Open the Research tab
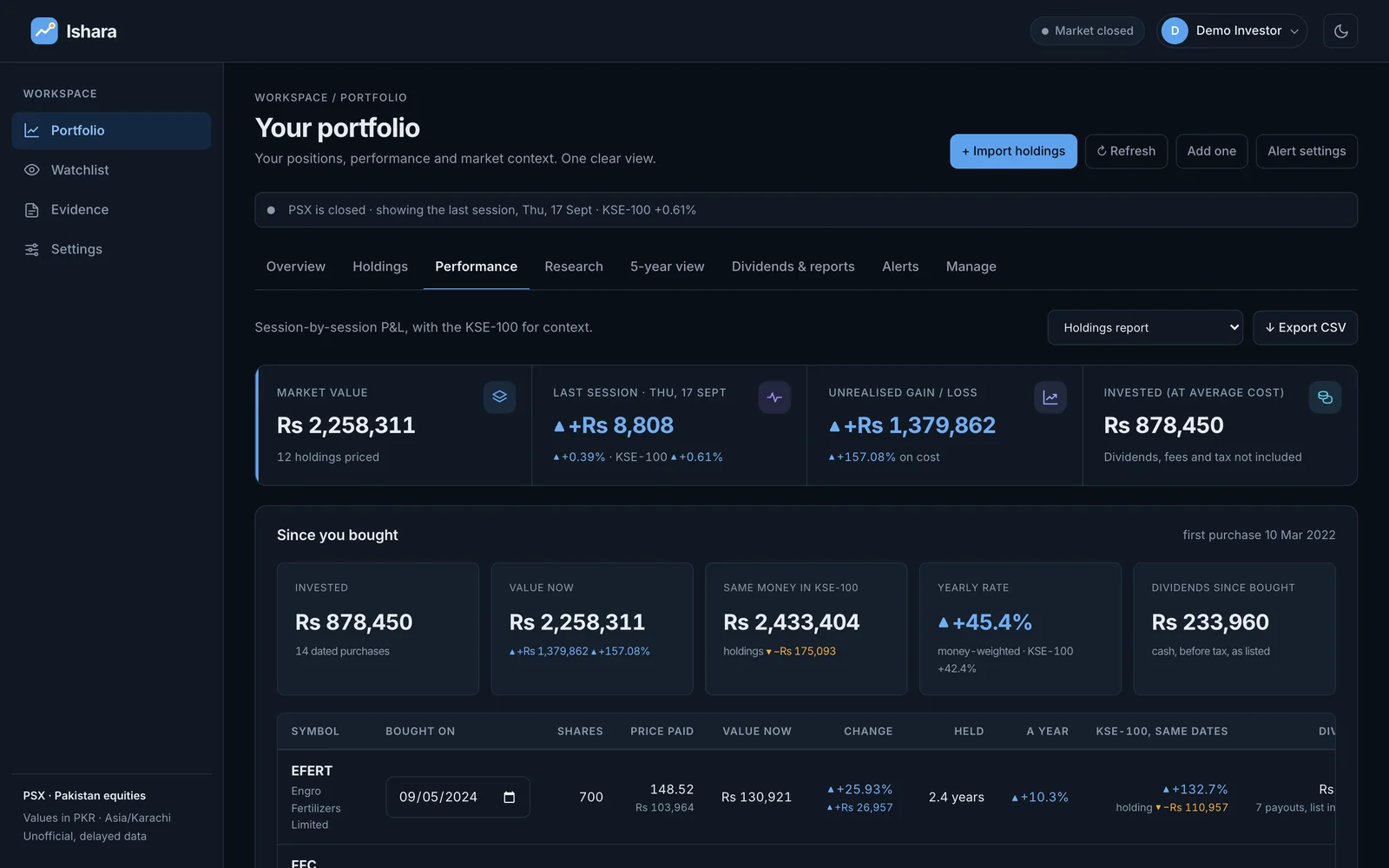This screenshot has height=868, width=1389. 574,266
